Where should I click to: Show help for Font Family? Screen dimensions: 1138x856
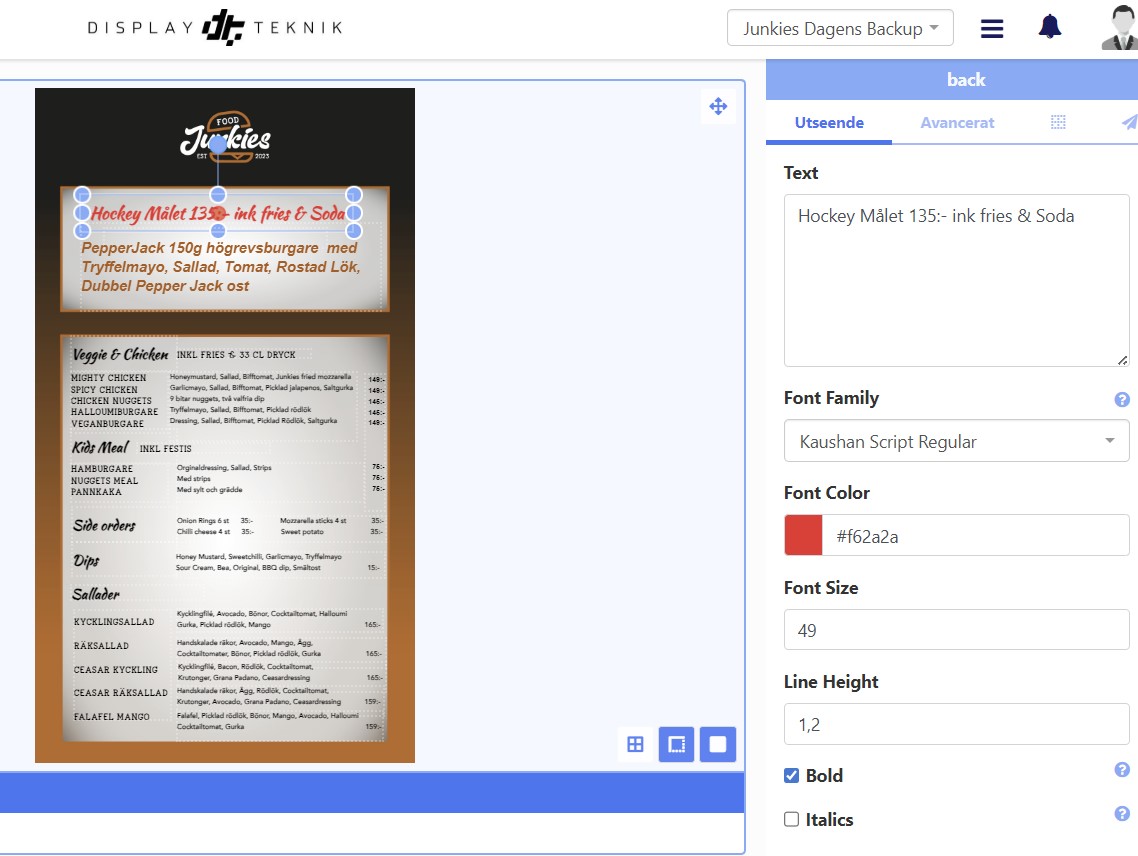click(1121, 399)
